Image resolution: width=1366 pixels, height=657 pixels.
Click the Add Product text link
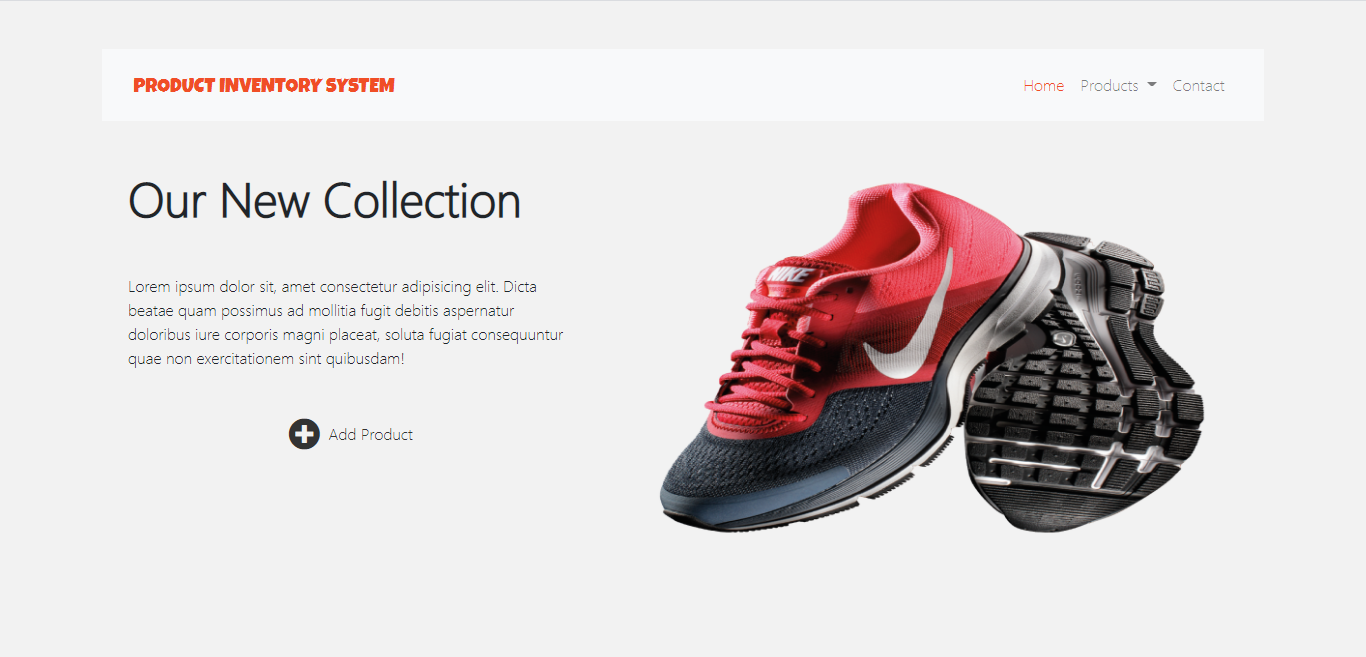pyautogui.click(x=371, y=435)
